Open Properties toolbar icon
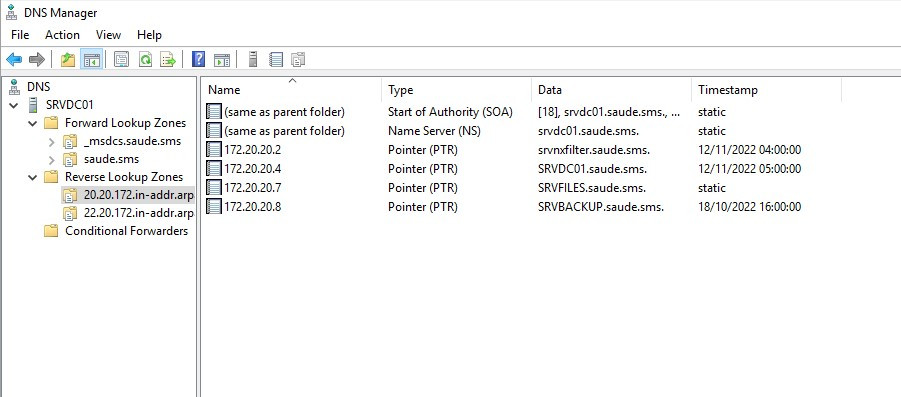This screenshot has width=901, height=397. click(x=121, y=59)
